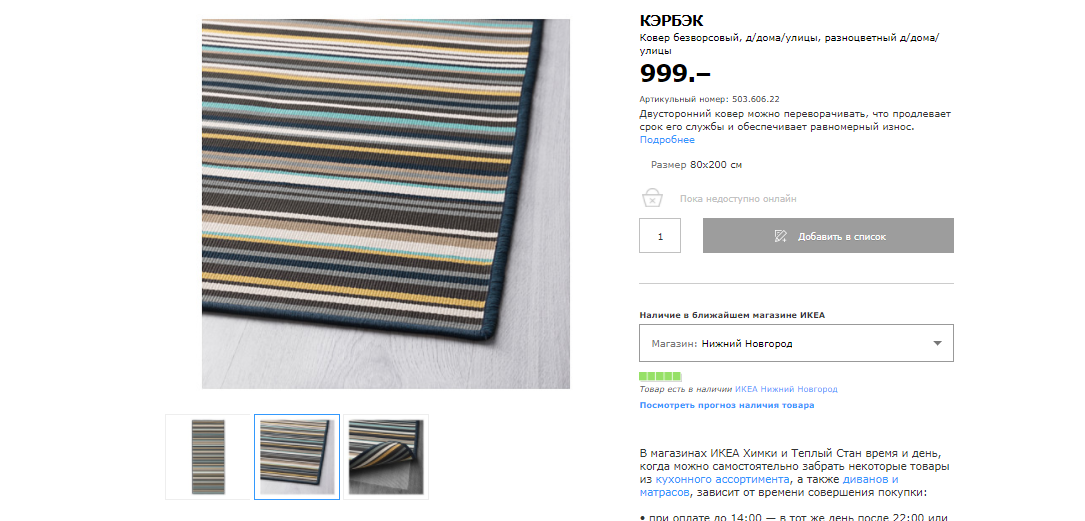Click the main striped rug product image
Viewport: 1085px width, 521px height.
(x=386, y=203)
